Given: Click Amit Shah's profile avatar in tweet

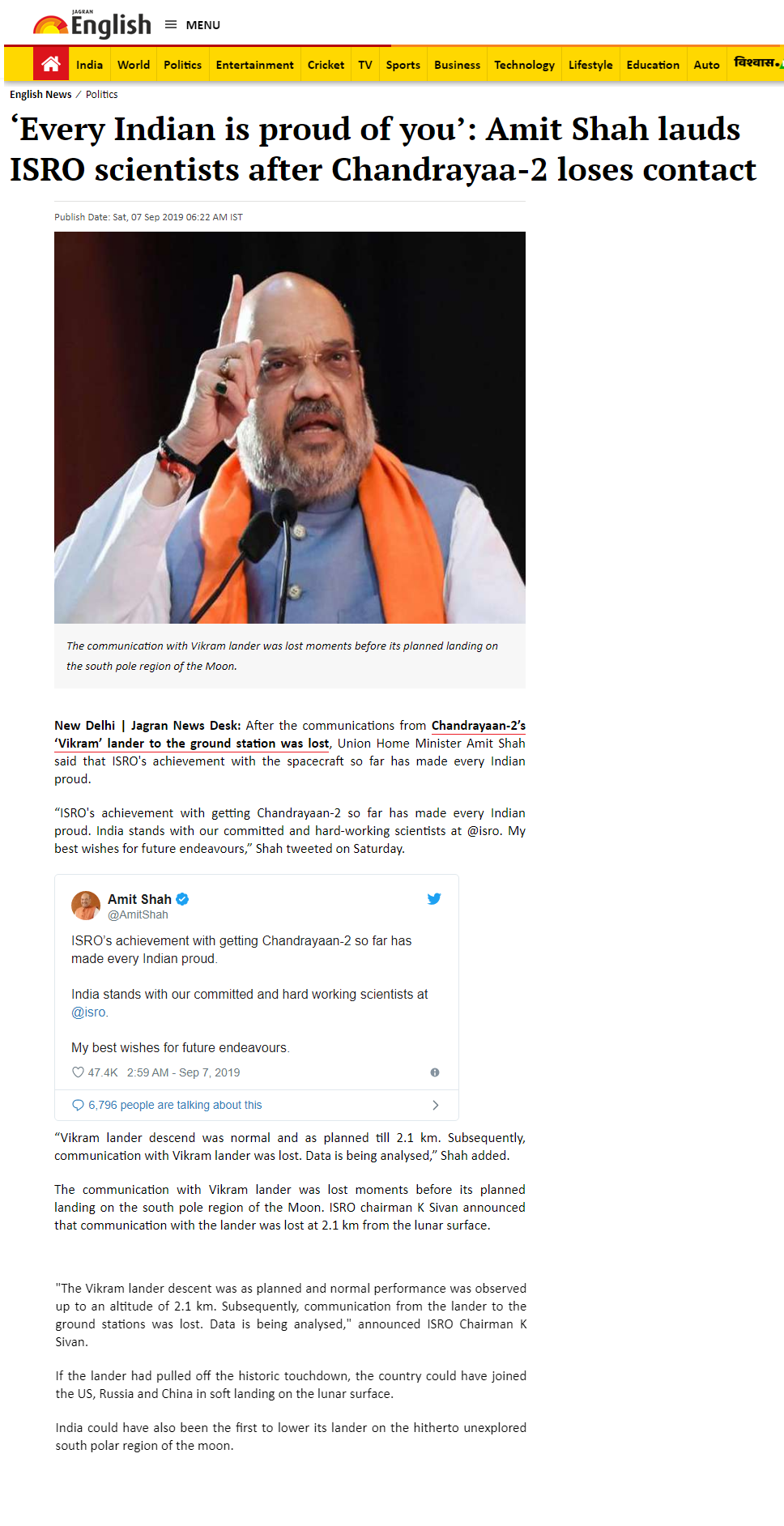Looking at the screenshot, I should [86, 906].
